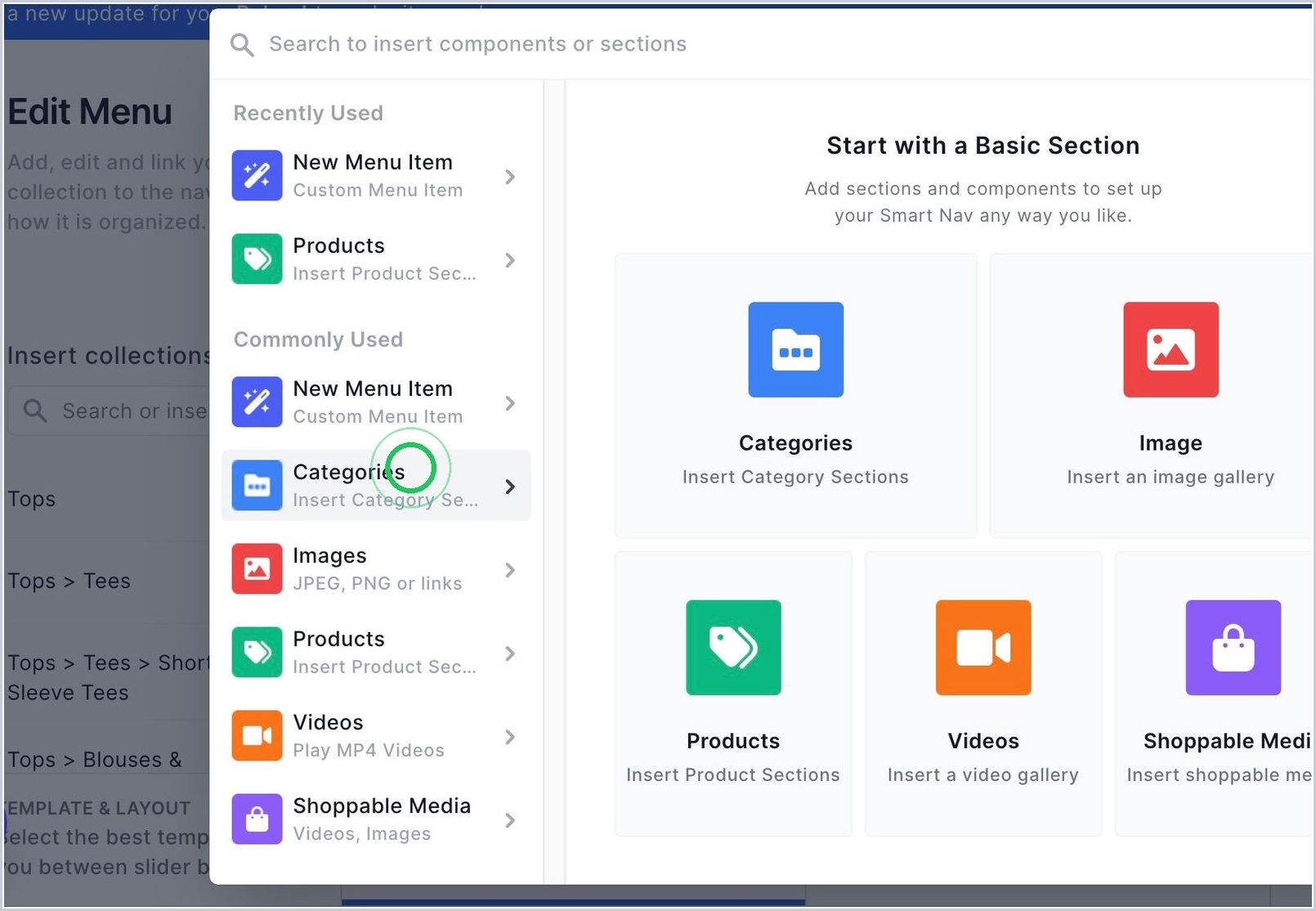Choose the 'Tops' collection in Edit Menu
The width and height of the screenshot is (1316, 911).
pos(32,499)
